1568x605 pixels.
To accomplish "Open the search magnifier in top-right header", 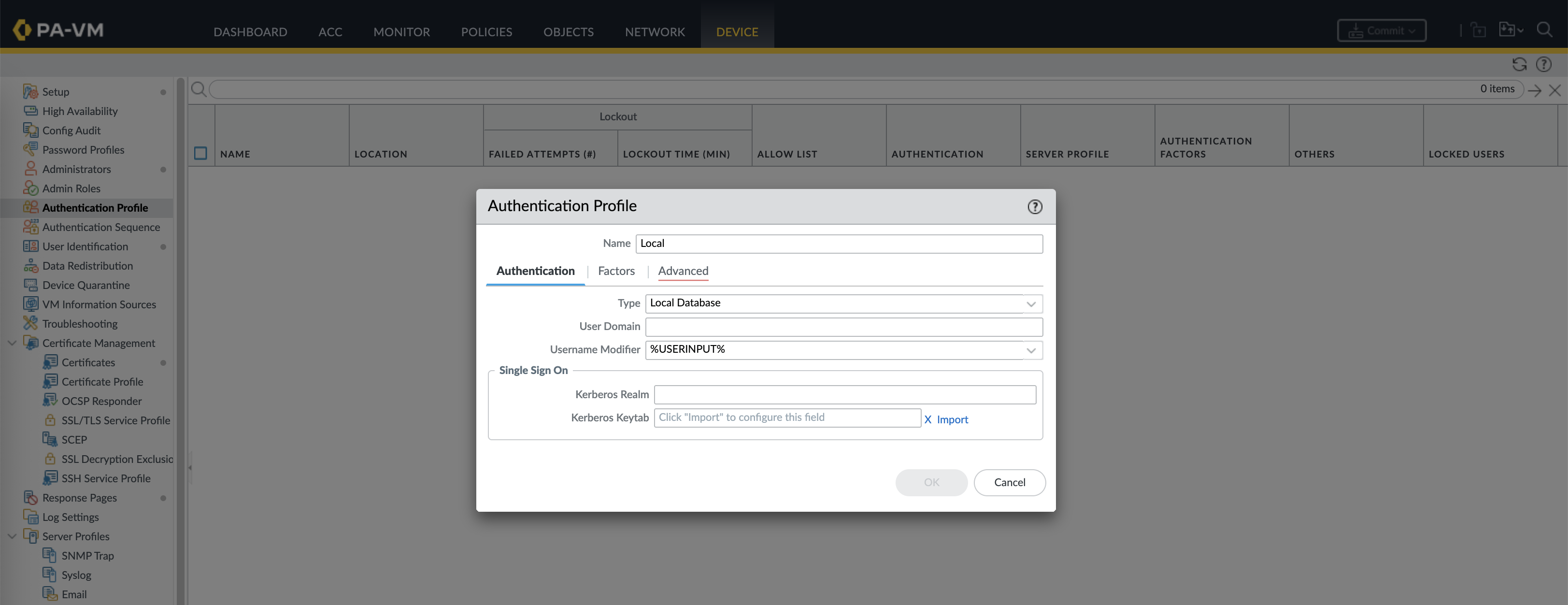I will pos(1544,30).
